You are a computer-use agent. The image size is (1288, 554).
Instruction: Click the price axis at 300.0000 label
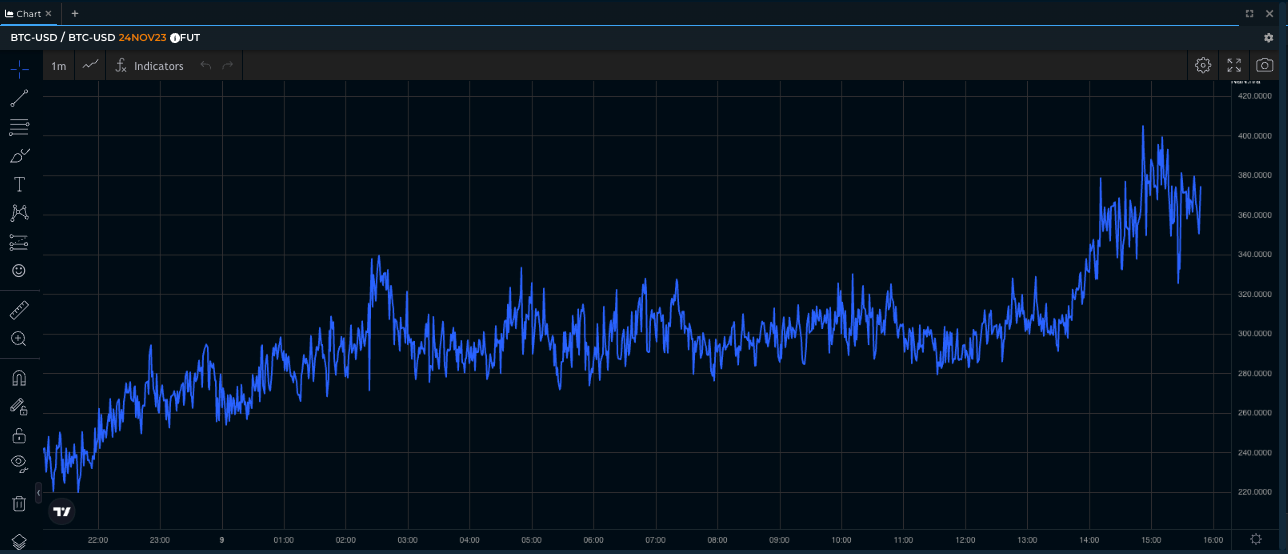pos(1255,334)
